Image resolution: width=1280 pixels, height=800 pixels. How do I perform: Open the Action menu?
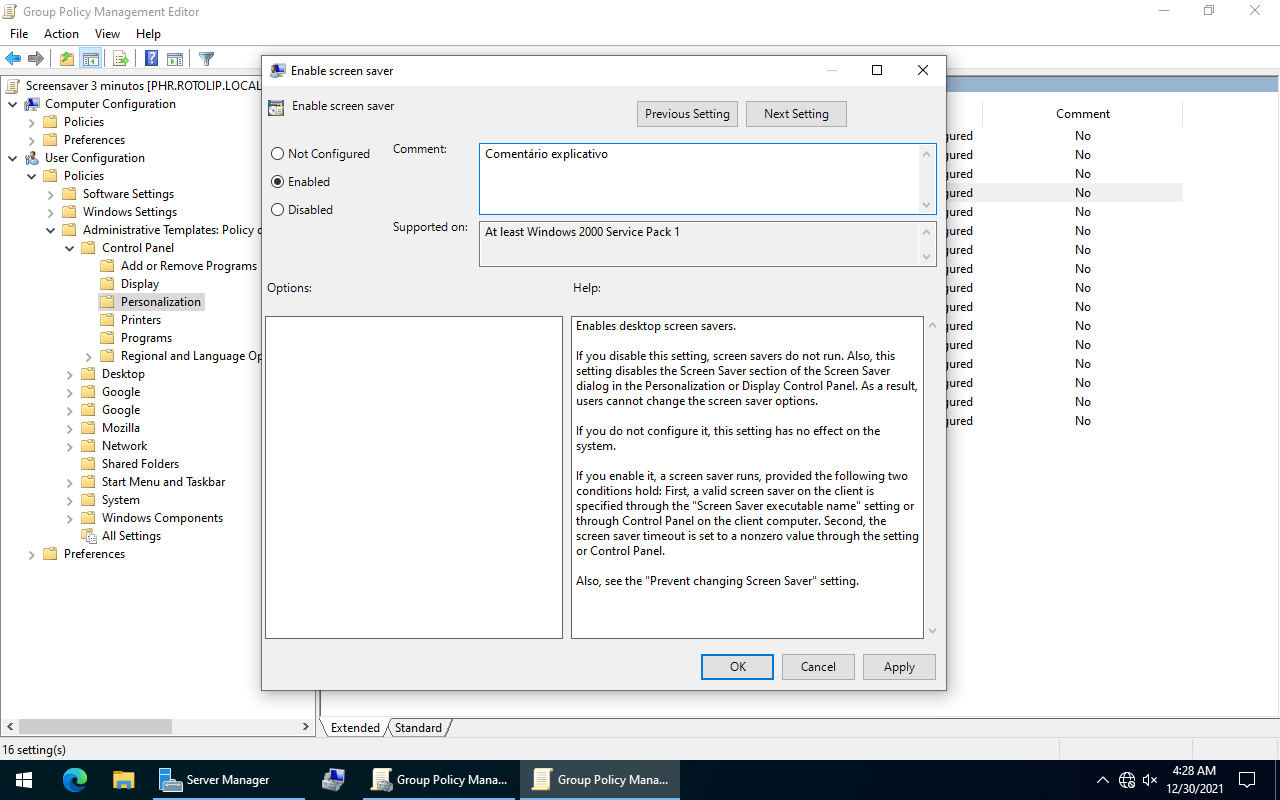point(61,34)
